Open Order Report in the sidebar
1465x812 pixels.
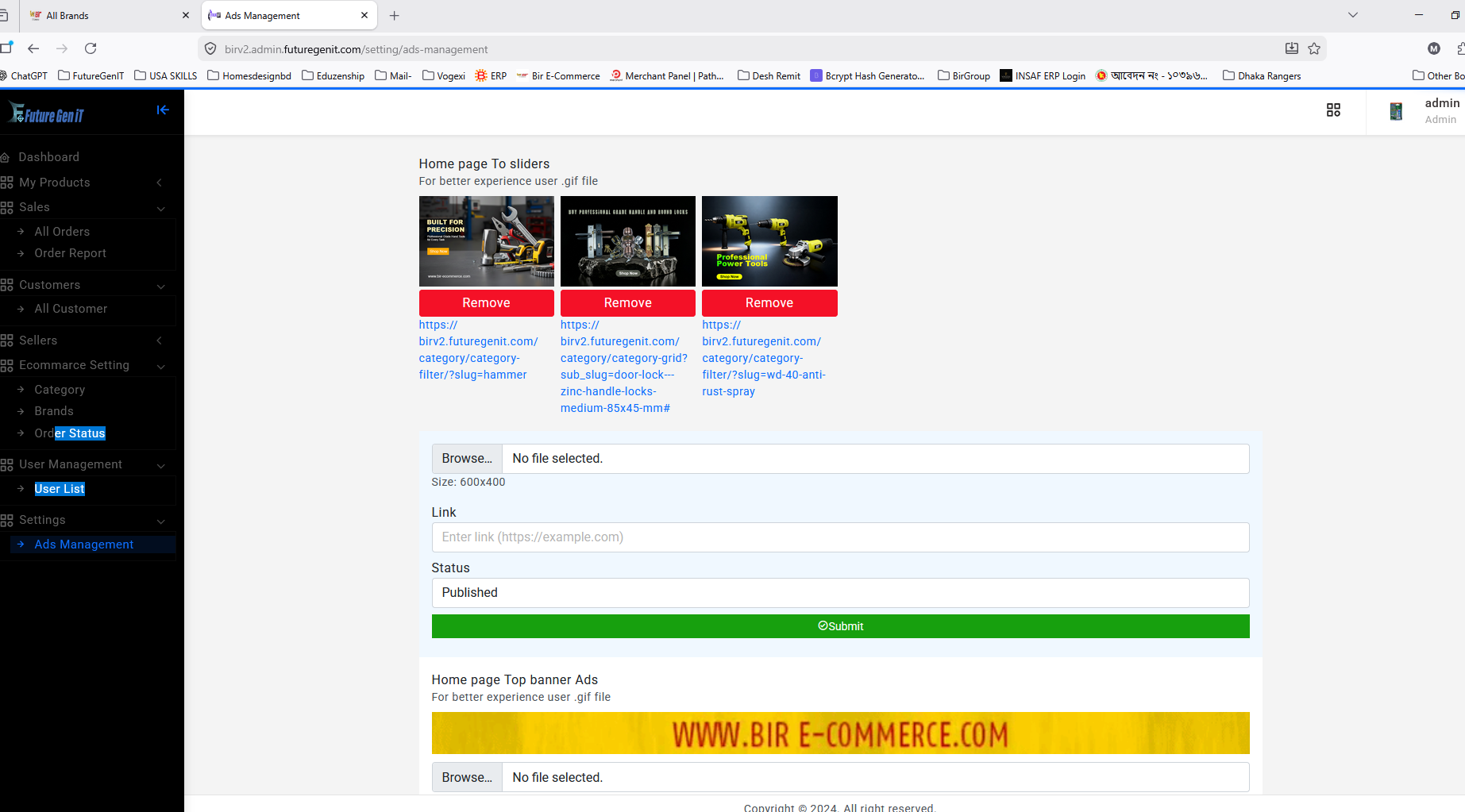pos(70,253)
